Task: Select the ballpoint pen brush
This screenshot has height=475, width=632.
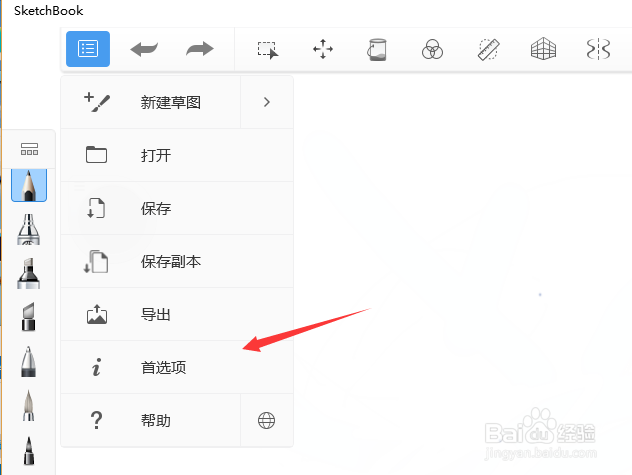Action: click(29, 361)
